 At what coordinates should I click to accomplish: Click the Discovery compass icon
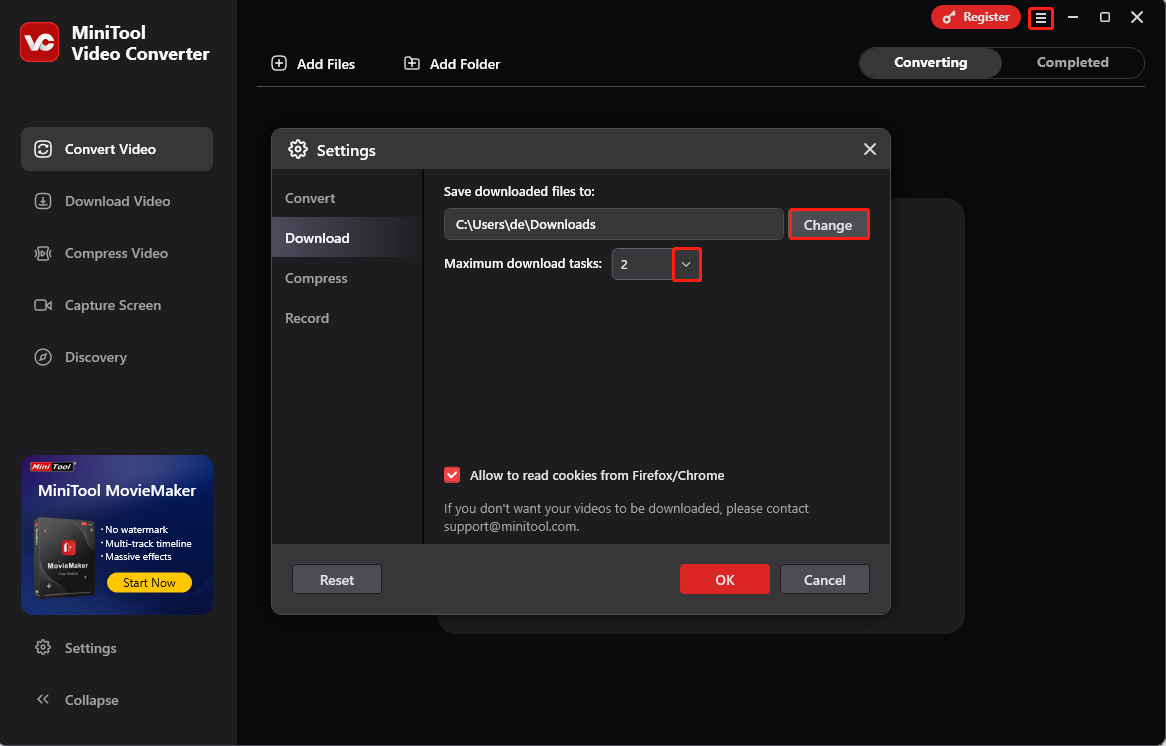click(x=43, y=357)
